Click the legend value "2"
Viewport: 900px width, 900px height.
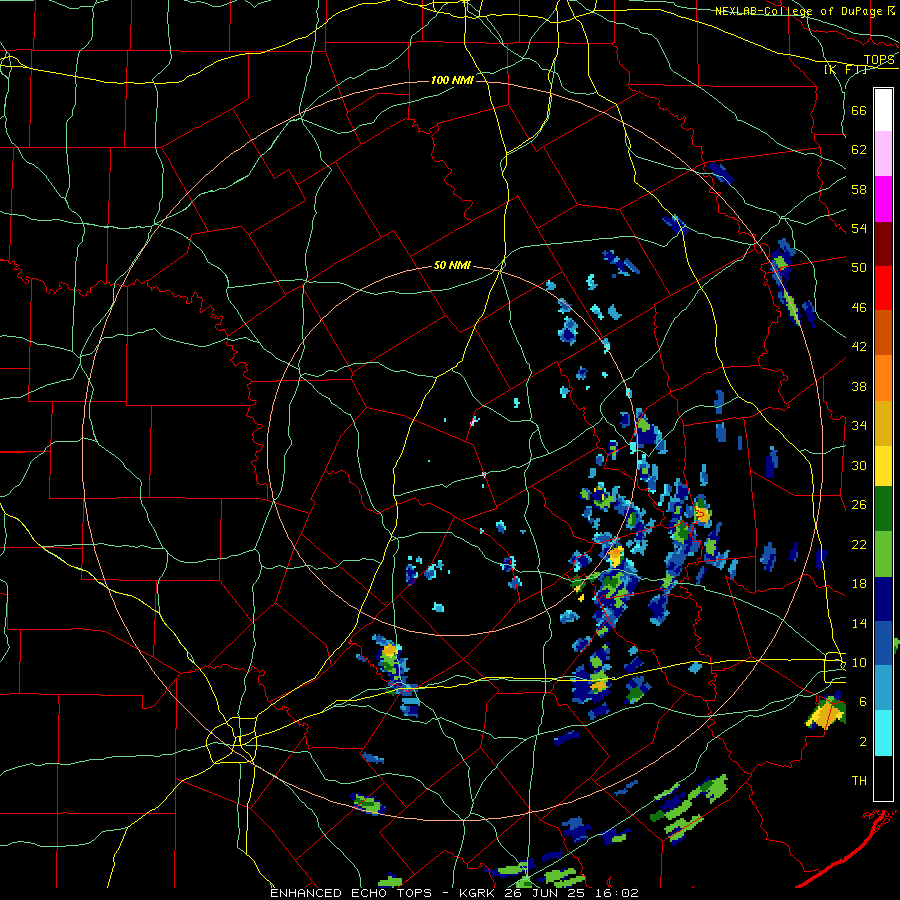pos(863,742)
